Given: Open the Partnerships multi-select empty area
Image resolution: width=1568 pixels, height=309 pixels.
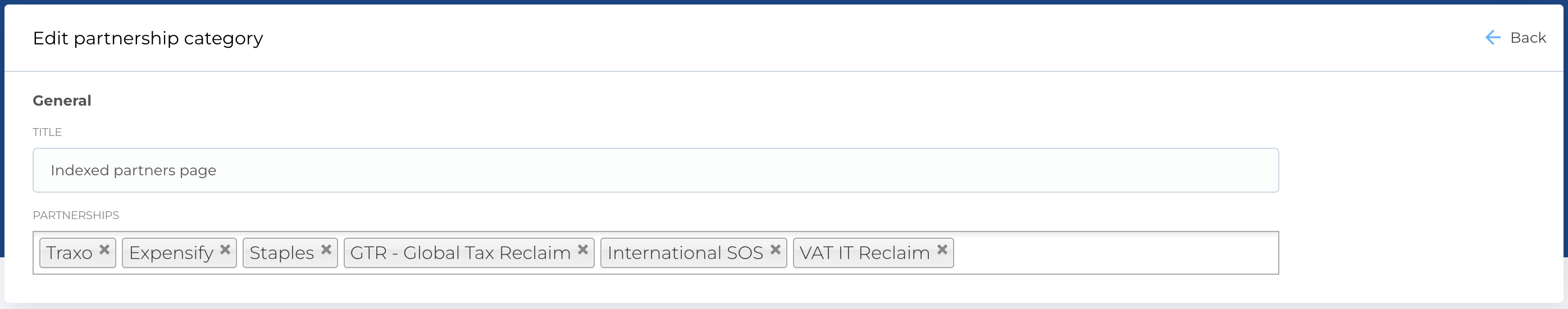Looking at the screenshot, I should point(1114,253).
